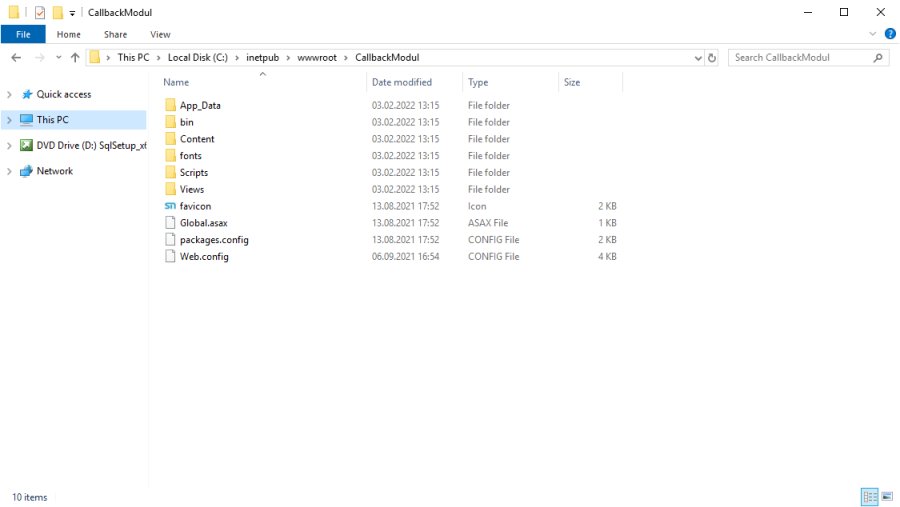Expand the Quick access tree node

[x=9, y=95]
